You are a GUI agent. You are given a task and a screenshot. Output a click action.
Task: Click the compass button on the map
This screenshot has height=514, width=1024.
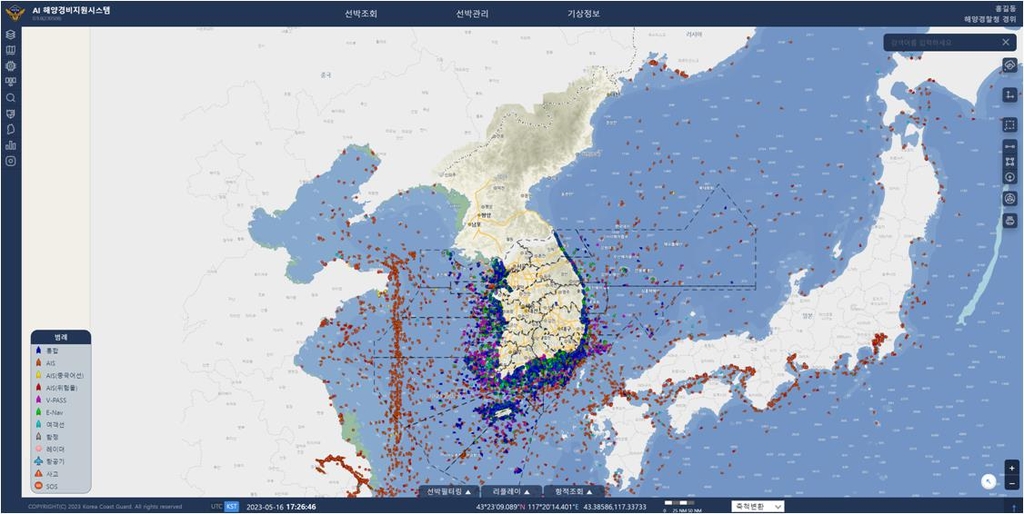coord(988,480)
